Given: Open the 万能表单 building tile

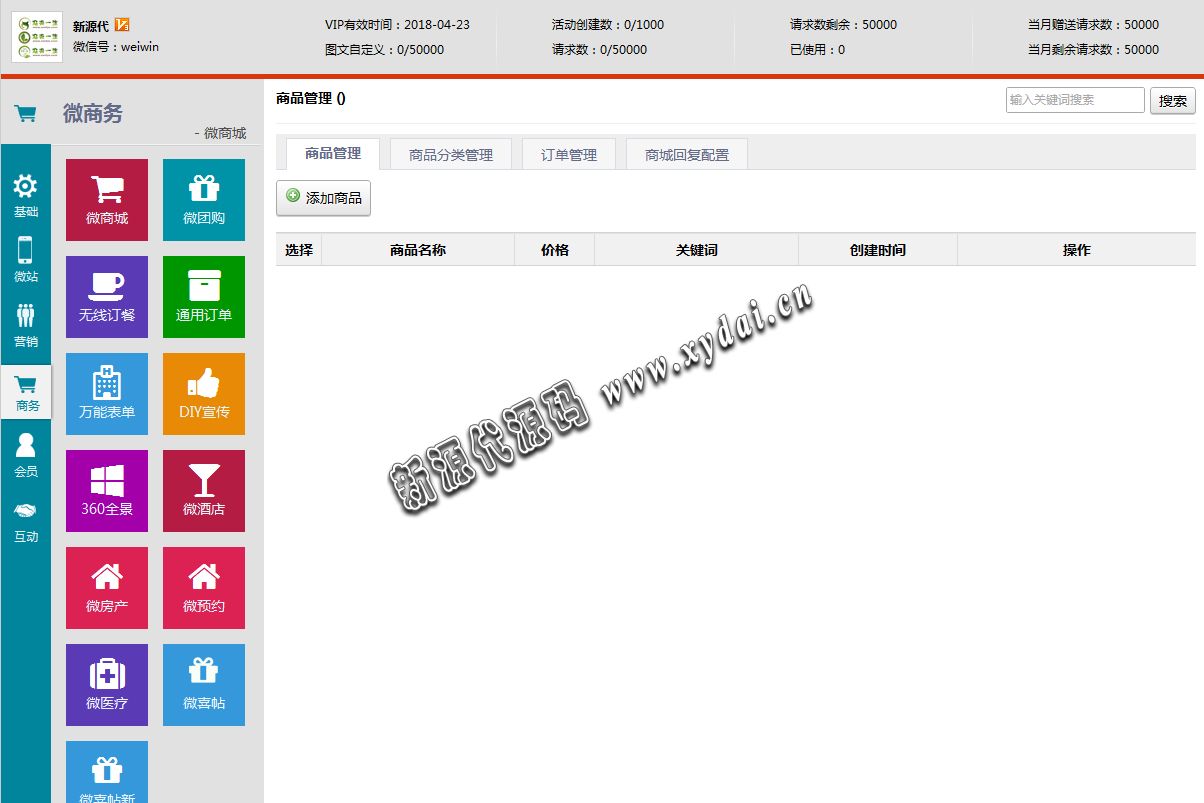Looking at the screenshot, I should pyautogui.click(x=107, y=394).
